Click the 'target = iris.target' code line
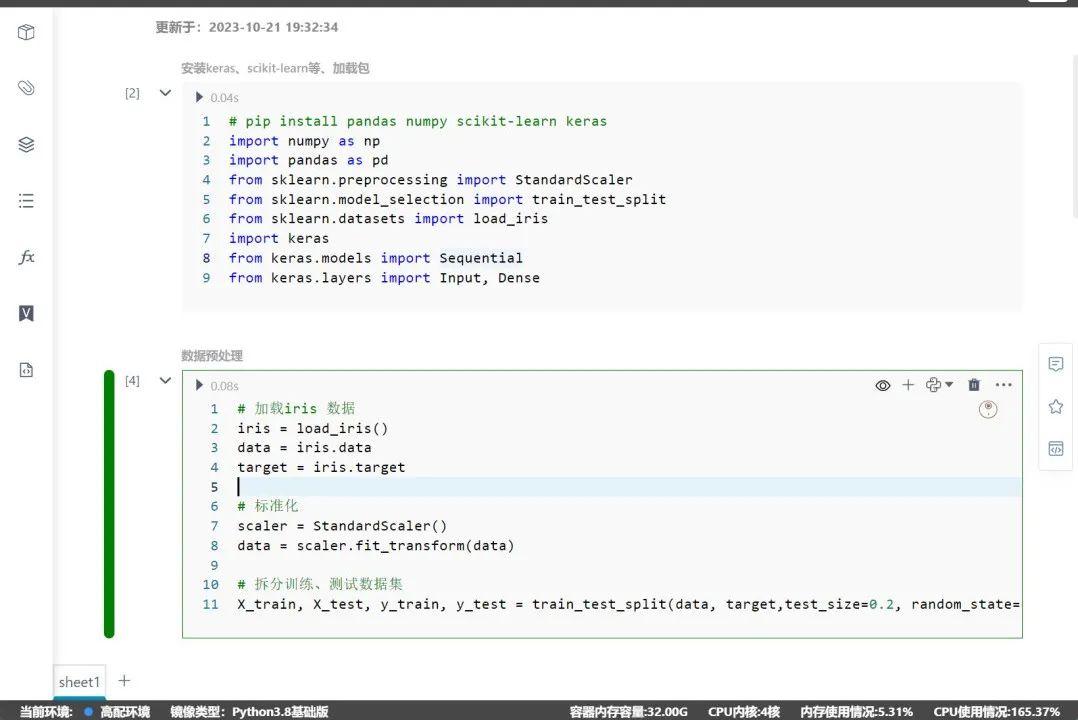The height and width of the screenshot is (720, 1078). [321, 468]
